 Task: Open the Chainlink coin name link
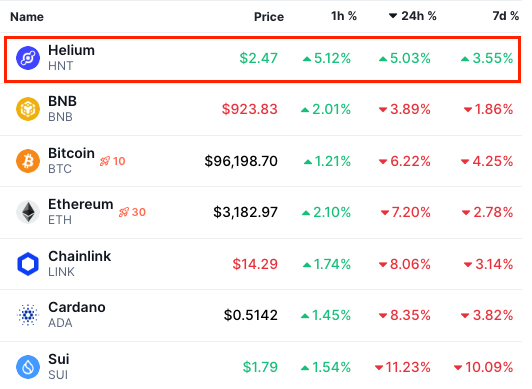79,256
